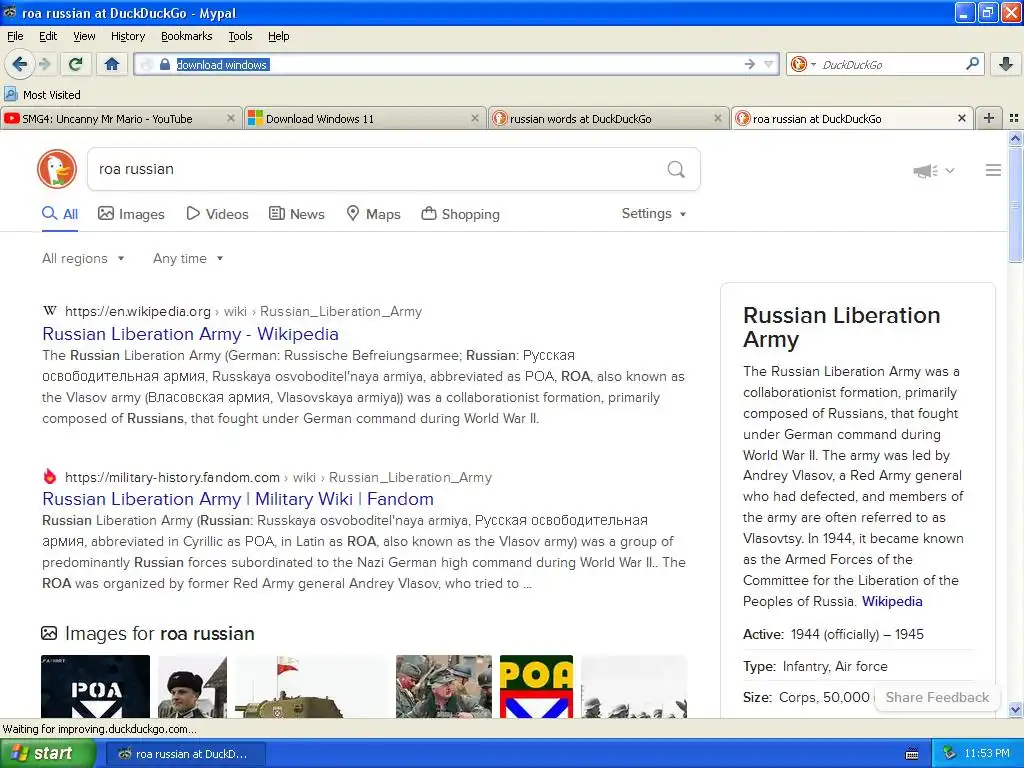This screenshot has height=768, width=1024.
Task: Expand the Any time filter
Action: point(188,259)
